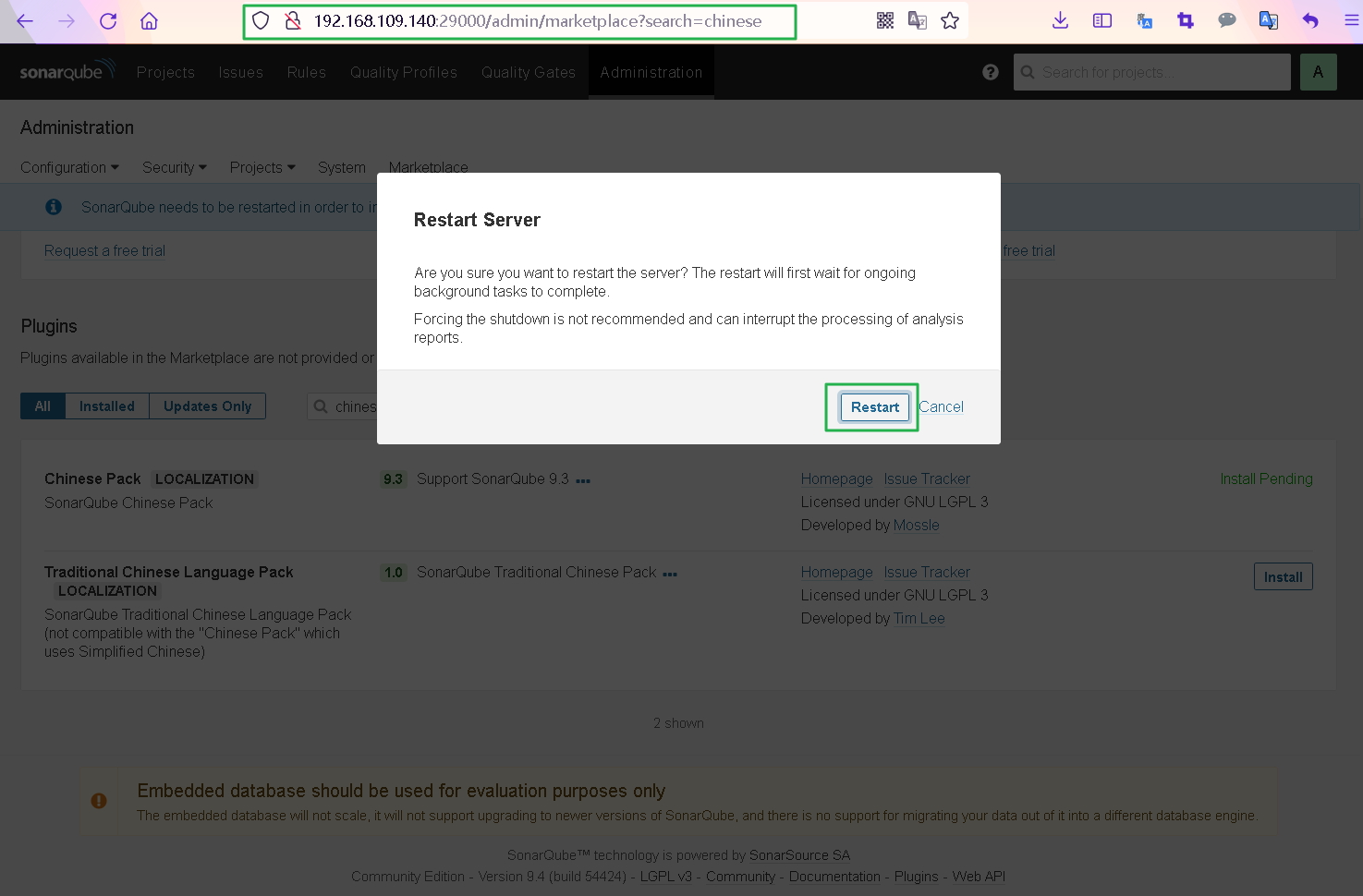The width and height of the screenshot is (1363, 896).
Task: Install the Traditional Chinese Language Pack
Action: point(1284,576)
